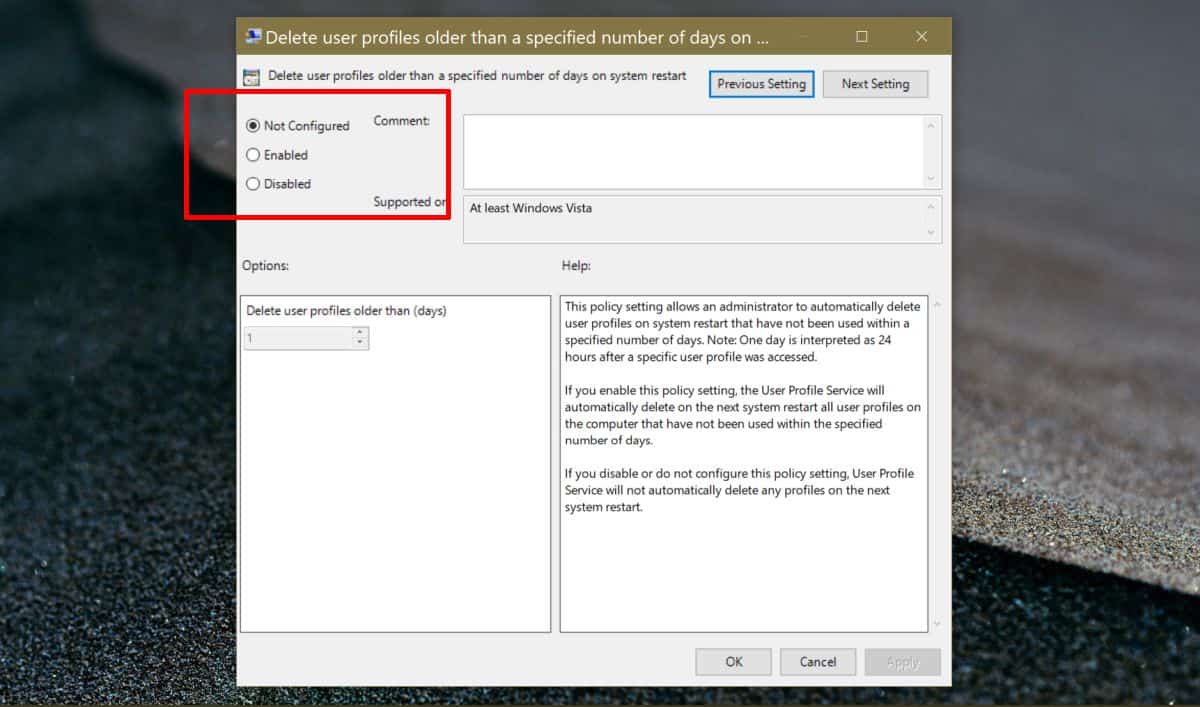This screenshot has height=707, width=1200.
Task: Increase days with the spinner up arrow
Action: 360,334
